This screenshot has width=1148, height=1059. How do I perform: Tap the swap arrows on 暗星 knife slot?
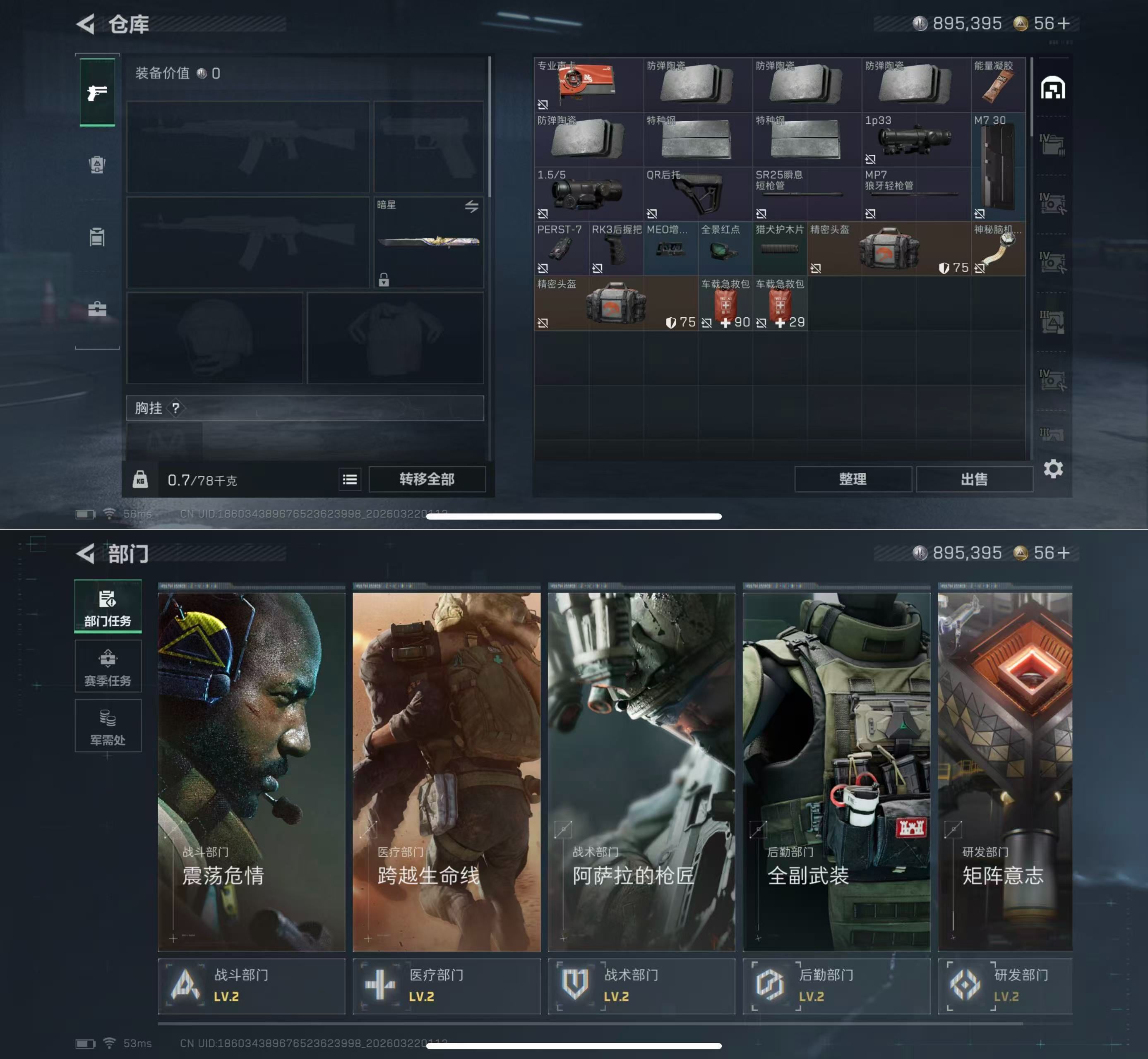click(x=471, y=206)
